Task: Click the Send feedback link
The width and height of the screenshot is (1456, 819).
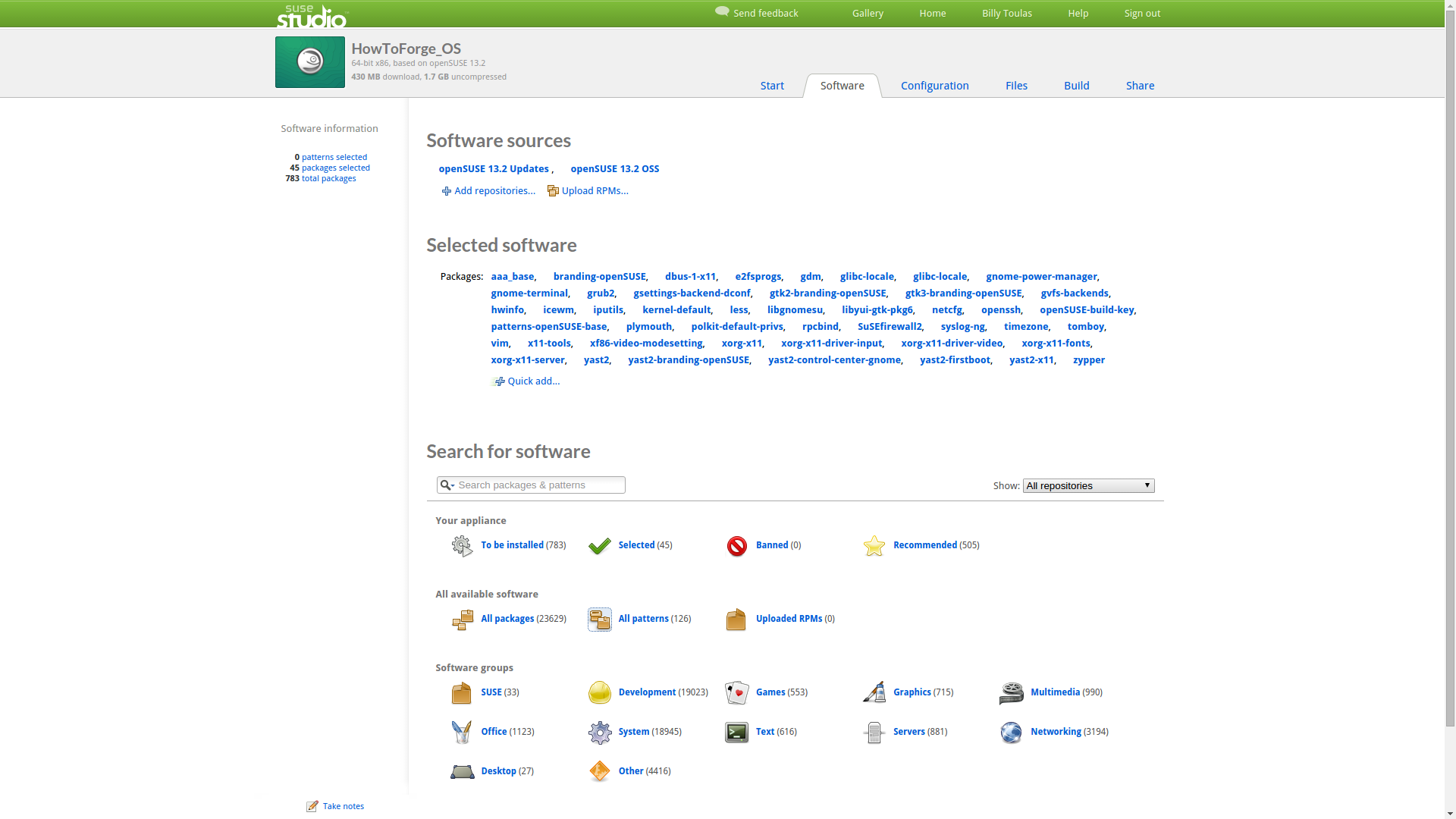Action: (765, 14)
